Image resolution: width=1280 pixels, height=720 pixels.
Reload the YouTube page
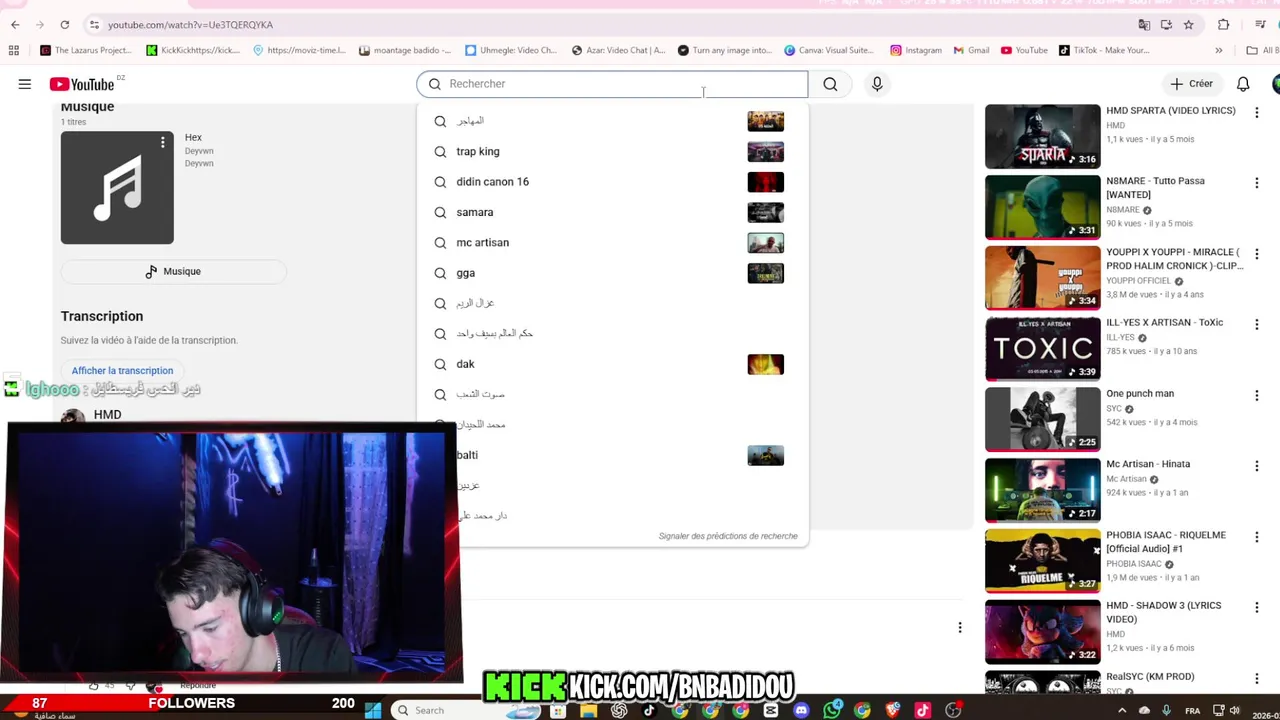(65, 25)
